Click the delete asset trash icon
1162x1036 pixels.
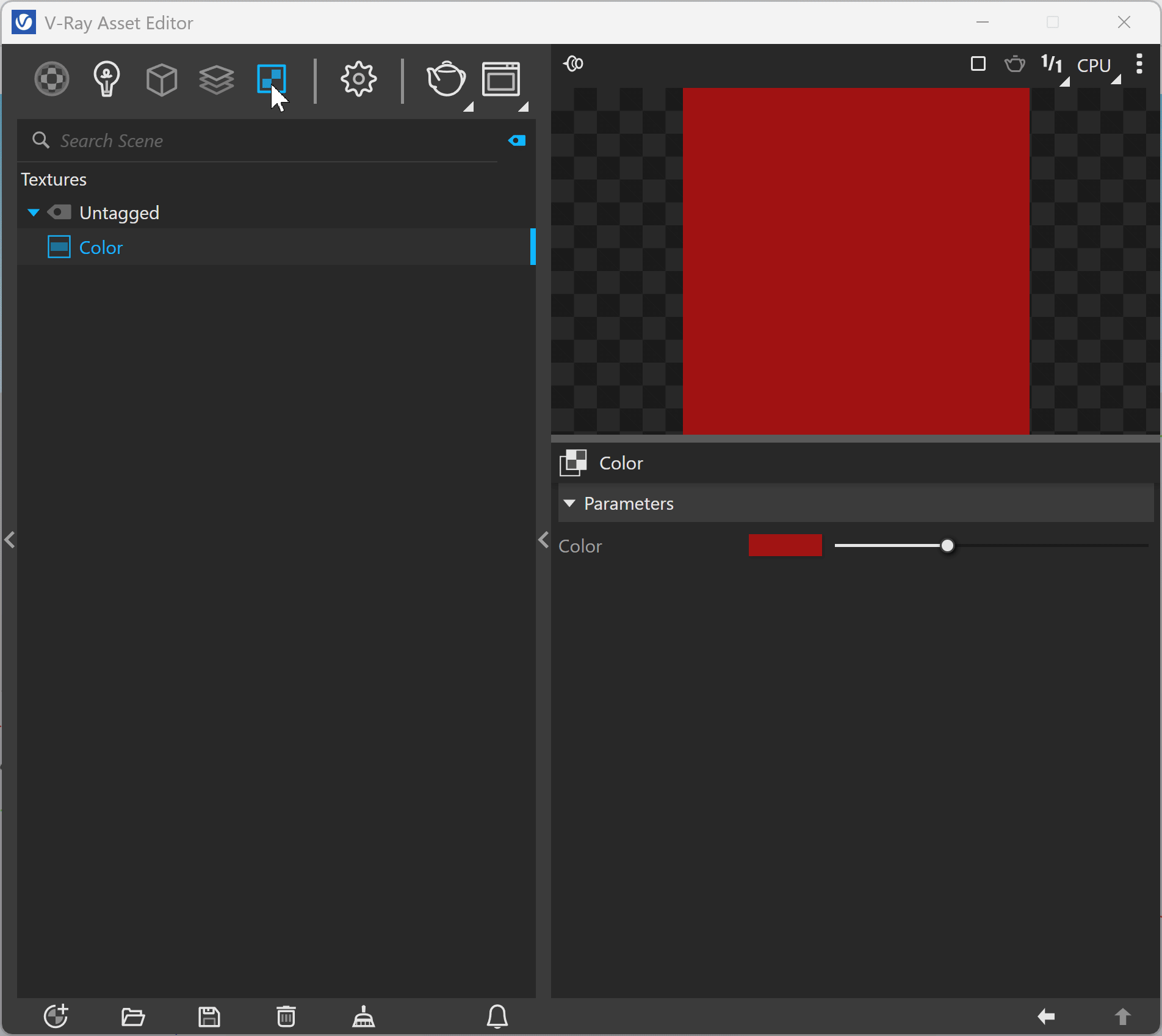tap(286, 1017)
